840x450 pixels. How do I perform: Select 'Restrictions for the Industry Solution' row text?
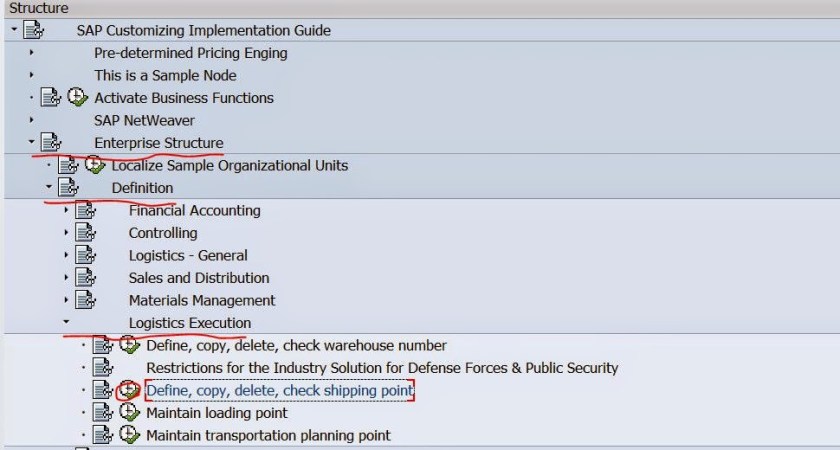point(382,368)
